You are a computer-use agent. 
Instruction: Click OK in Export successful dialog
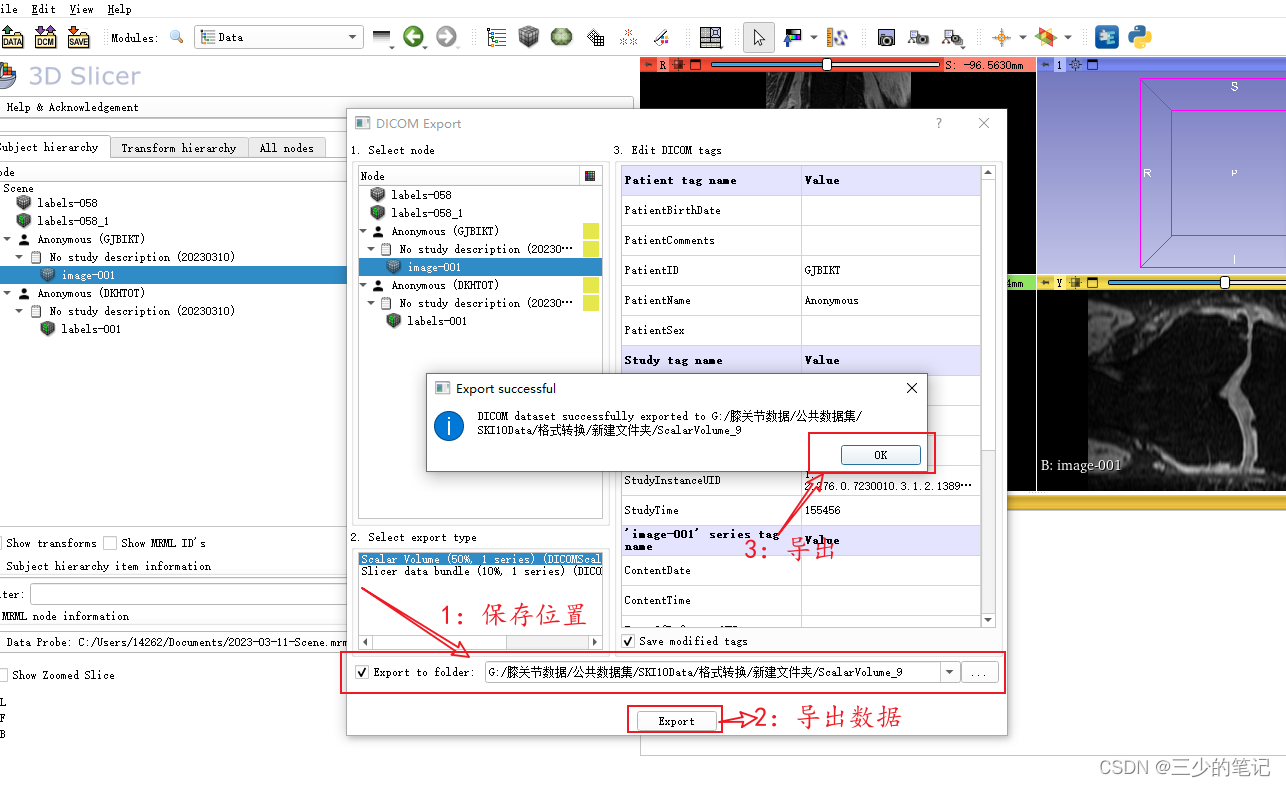880,455
